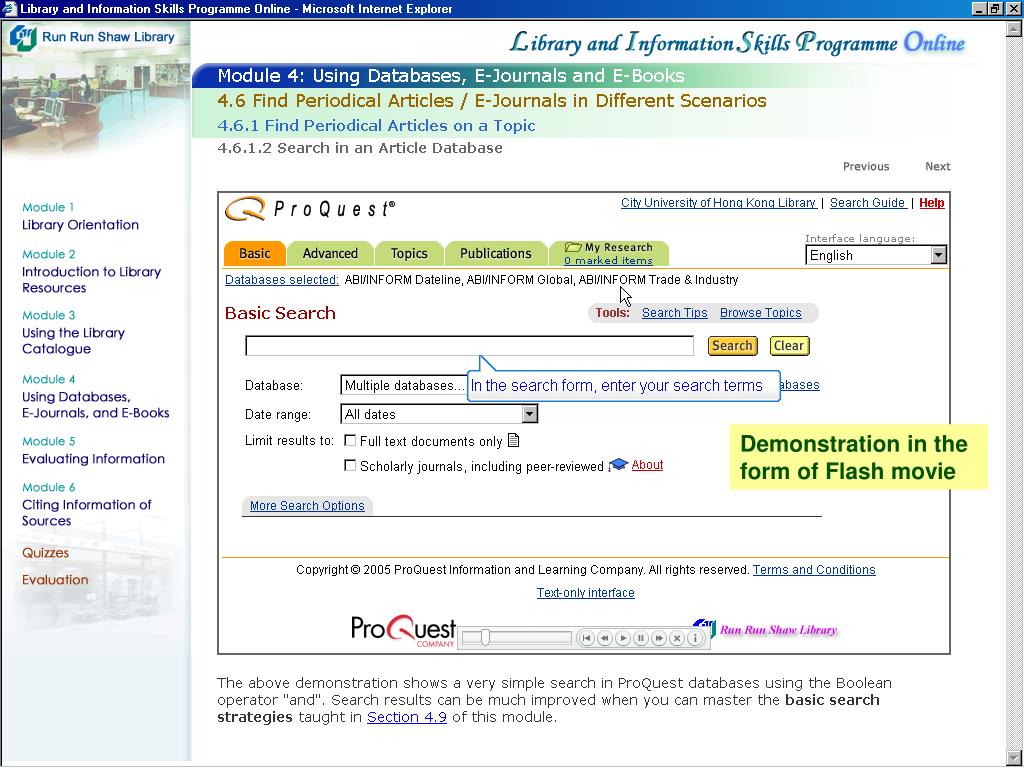Click in the basic search text field
The height and width of the screenshot is (768, 1024).
coord(470,345)
